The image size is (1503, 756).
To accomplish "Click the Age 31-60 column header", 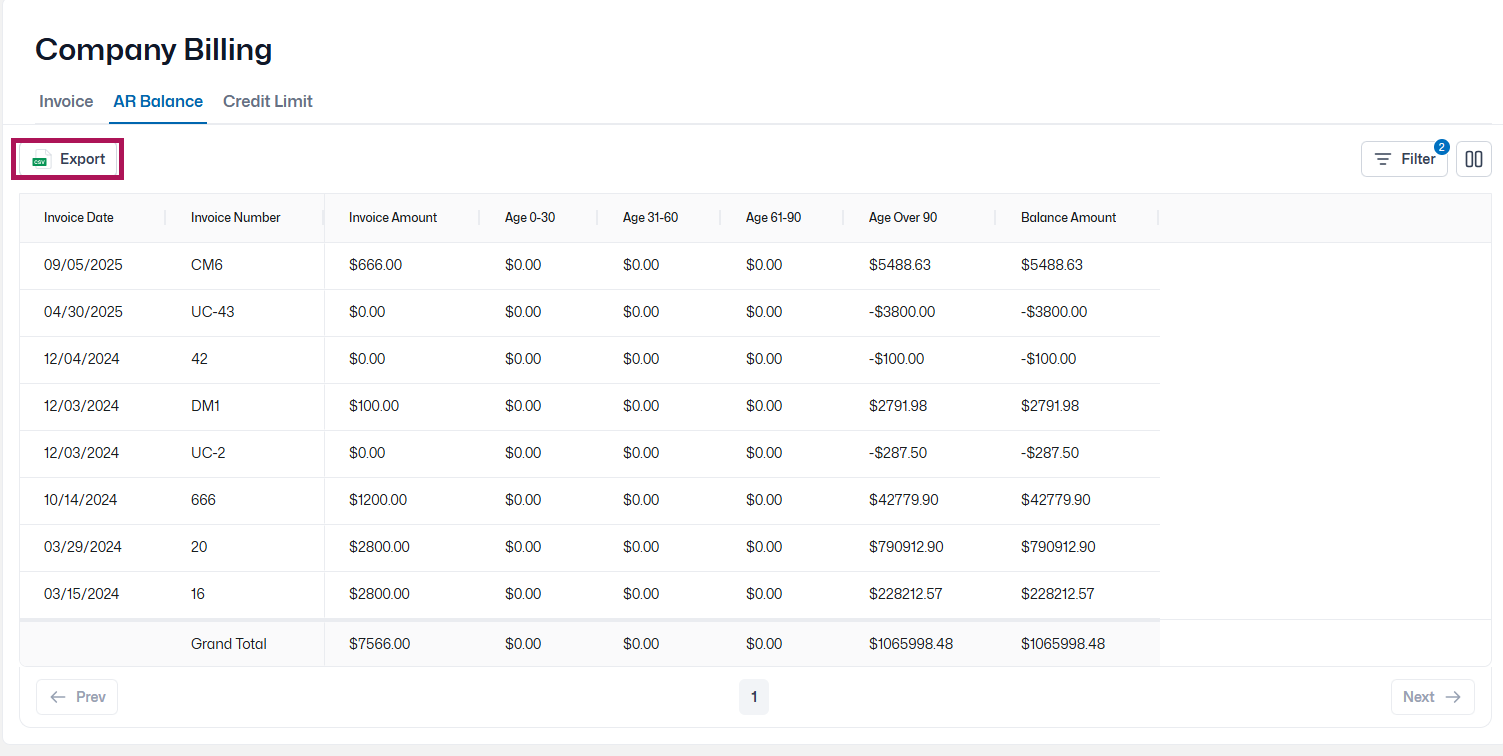I will [x=651, y=217].
